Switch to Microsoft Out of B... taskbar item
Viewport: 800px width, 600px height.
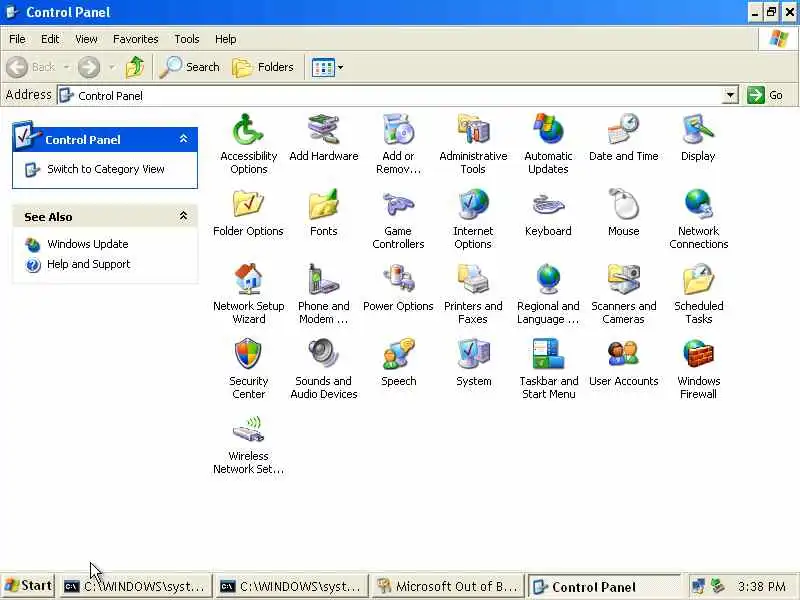click(448, 586)
